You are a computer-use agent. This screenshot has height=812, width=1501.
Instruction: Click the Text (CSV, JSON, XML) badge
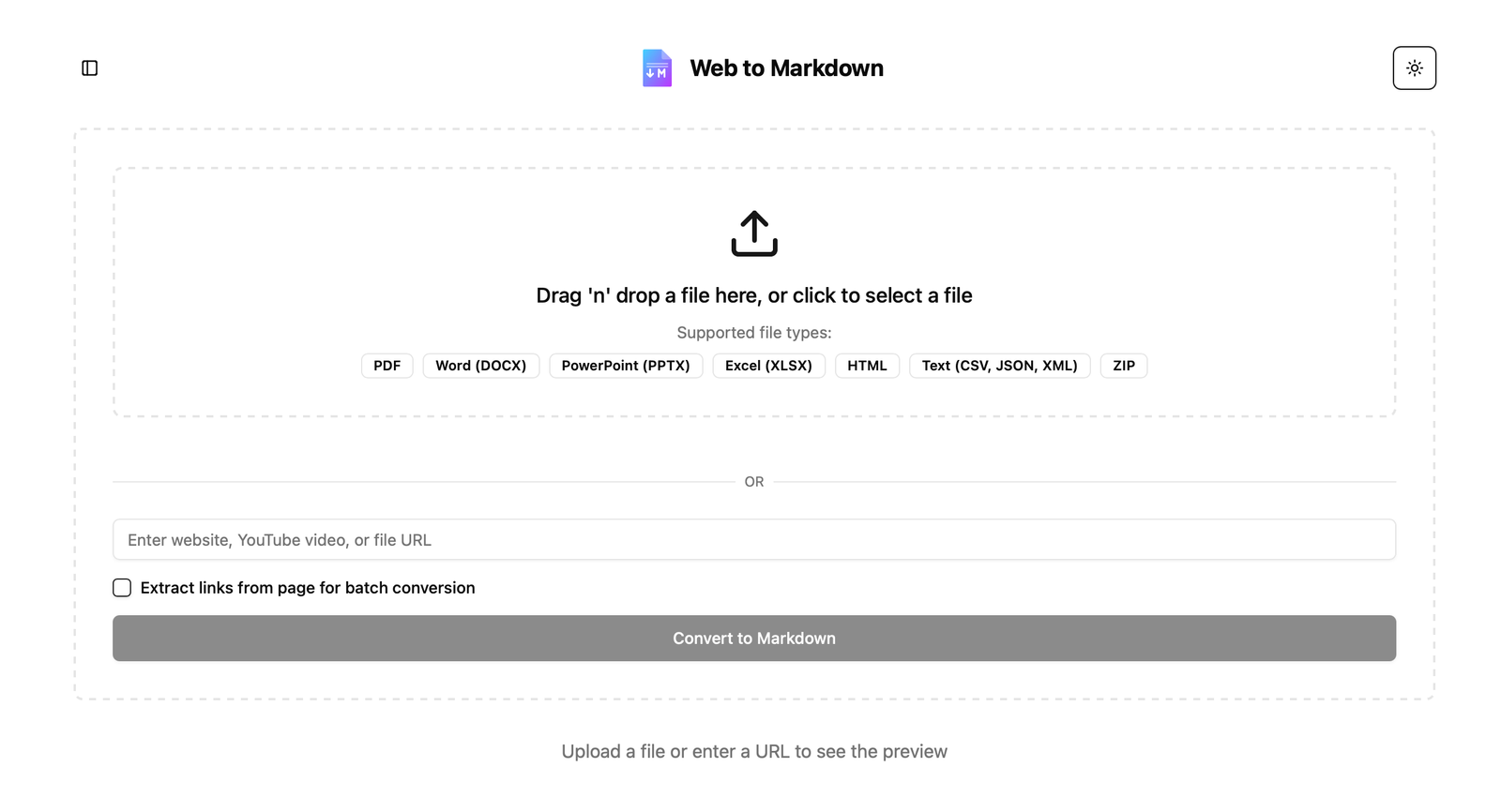click(x=999, y=366)
